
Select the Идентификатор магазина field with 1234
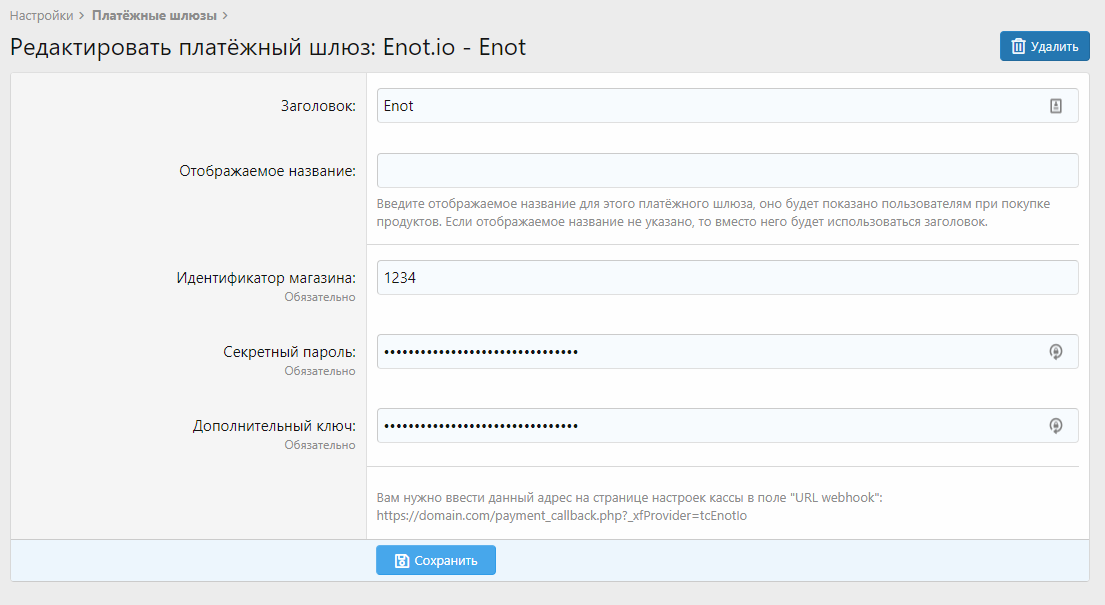click(727, 278)
